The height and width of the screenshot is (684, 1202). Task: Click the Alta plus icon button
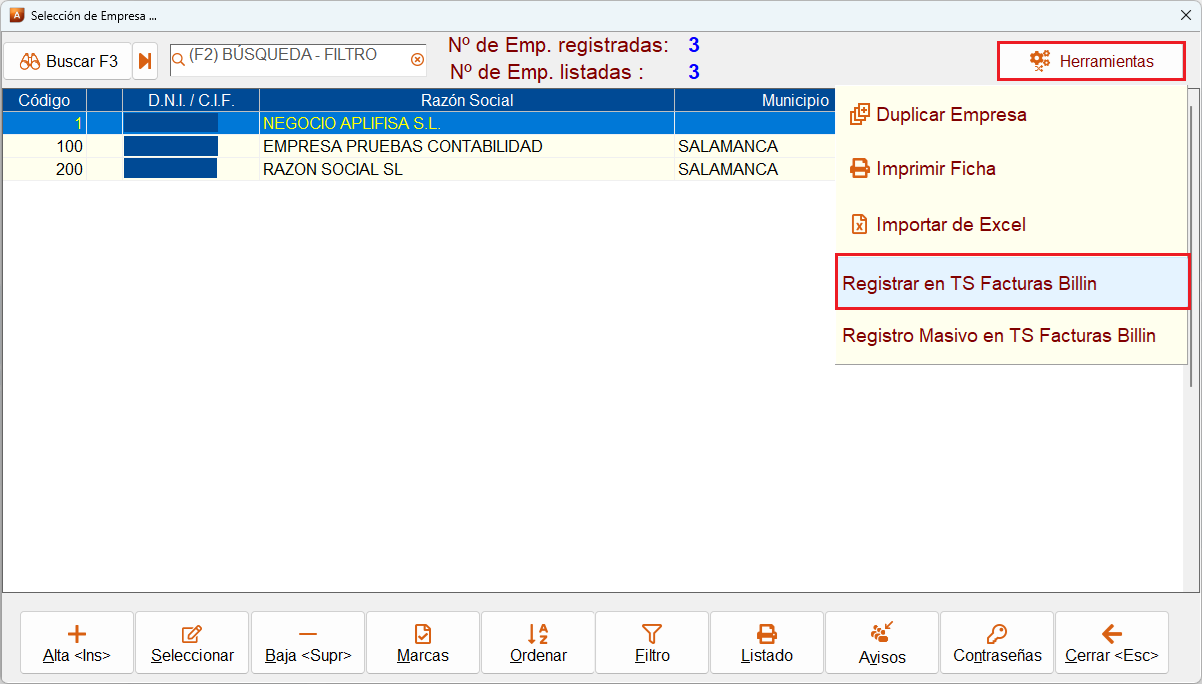click(x=77, y=644)
